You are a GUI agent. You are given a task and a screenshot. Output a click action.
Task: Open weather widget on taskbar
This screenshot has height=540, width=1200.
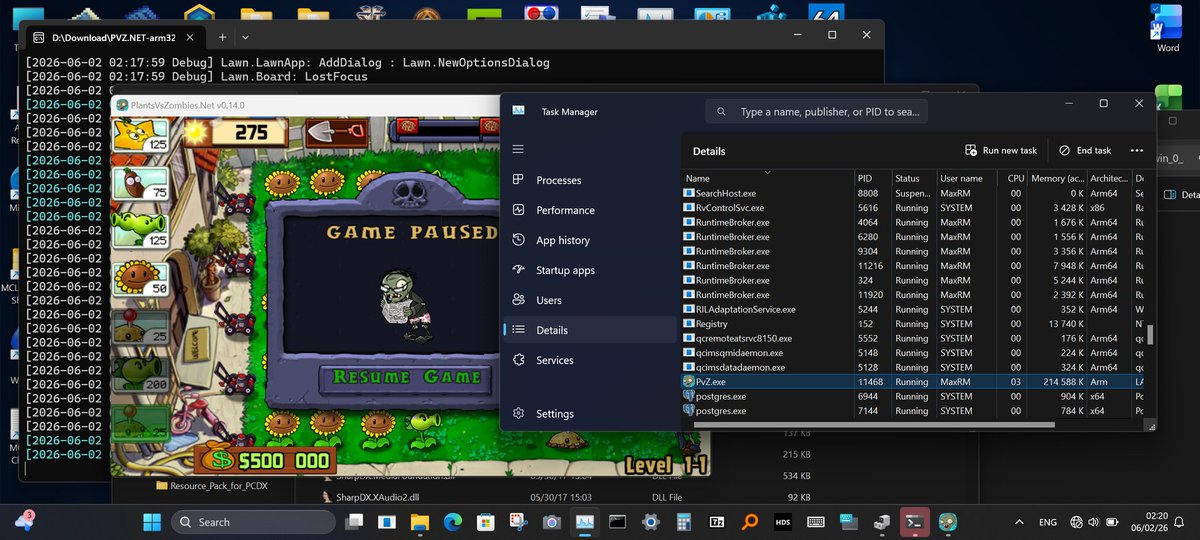tap(24, 521)
